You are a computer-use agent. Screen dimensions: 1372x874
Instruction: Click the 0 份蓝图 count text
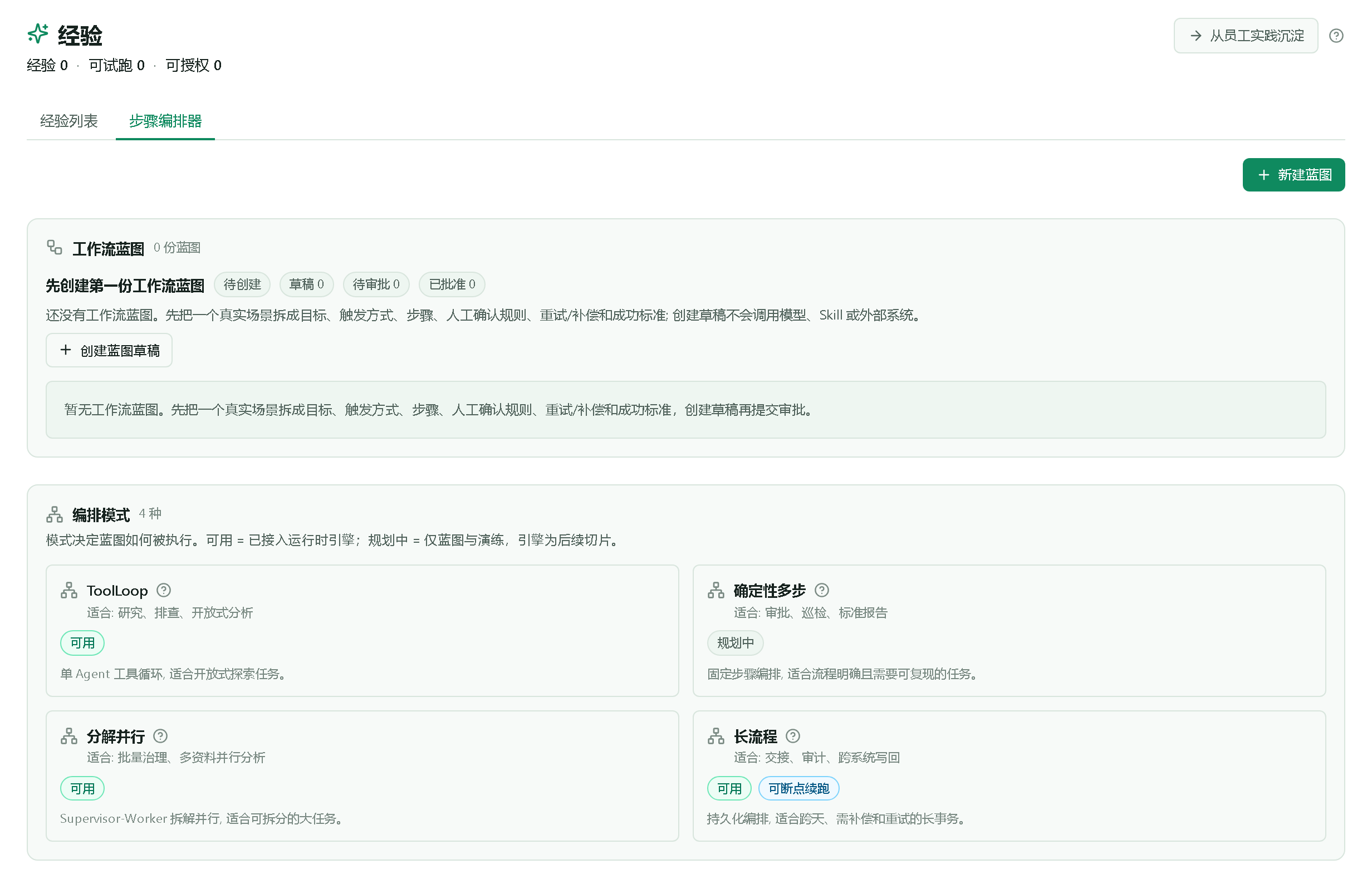177,248
